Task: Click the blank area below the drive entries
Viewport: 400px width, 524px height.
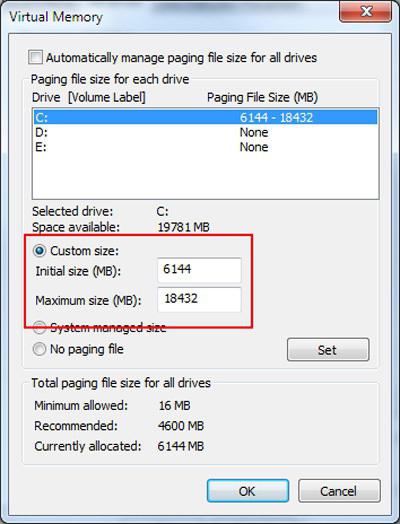Action: coord(206,176)
